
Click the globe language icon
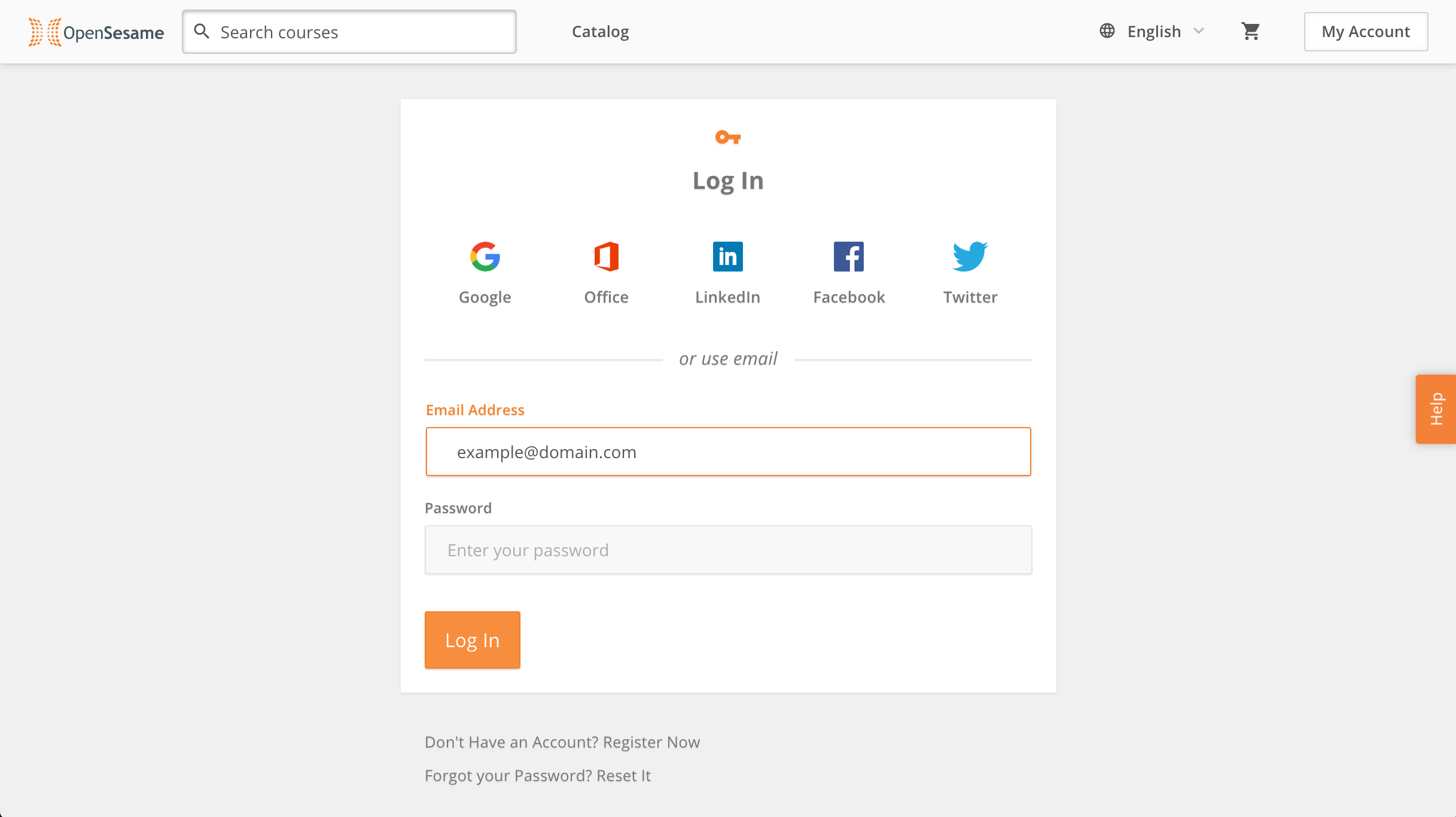click(x=1107, y=31)
